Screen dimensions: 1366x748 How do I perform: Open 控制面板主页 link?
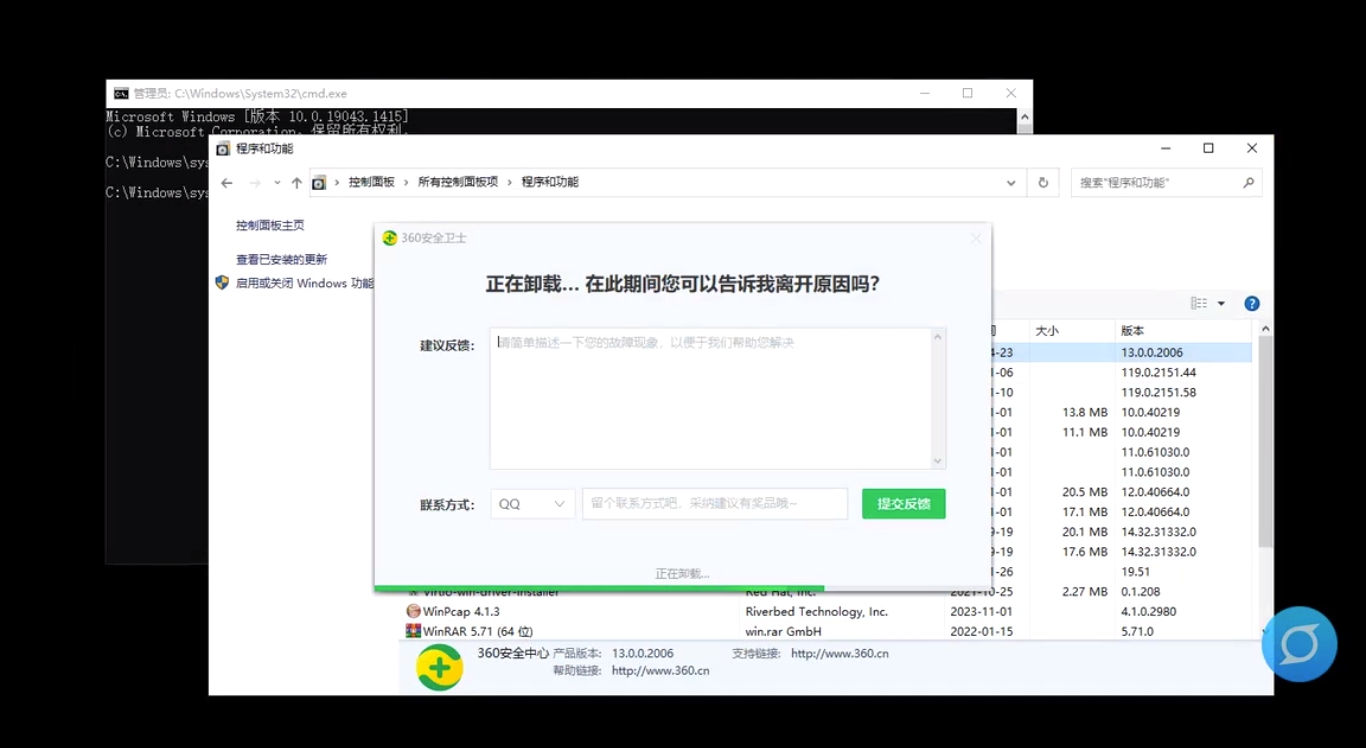coord(270,226)
